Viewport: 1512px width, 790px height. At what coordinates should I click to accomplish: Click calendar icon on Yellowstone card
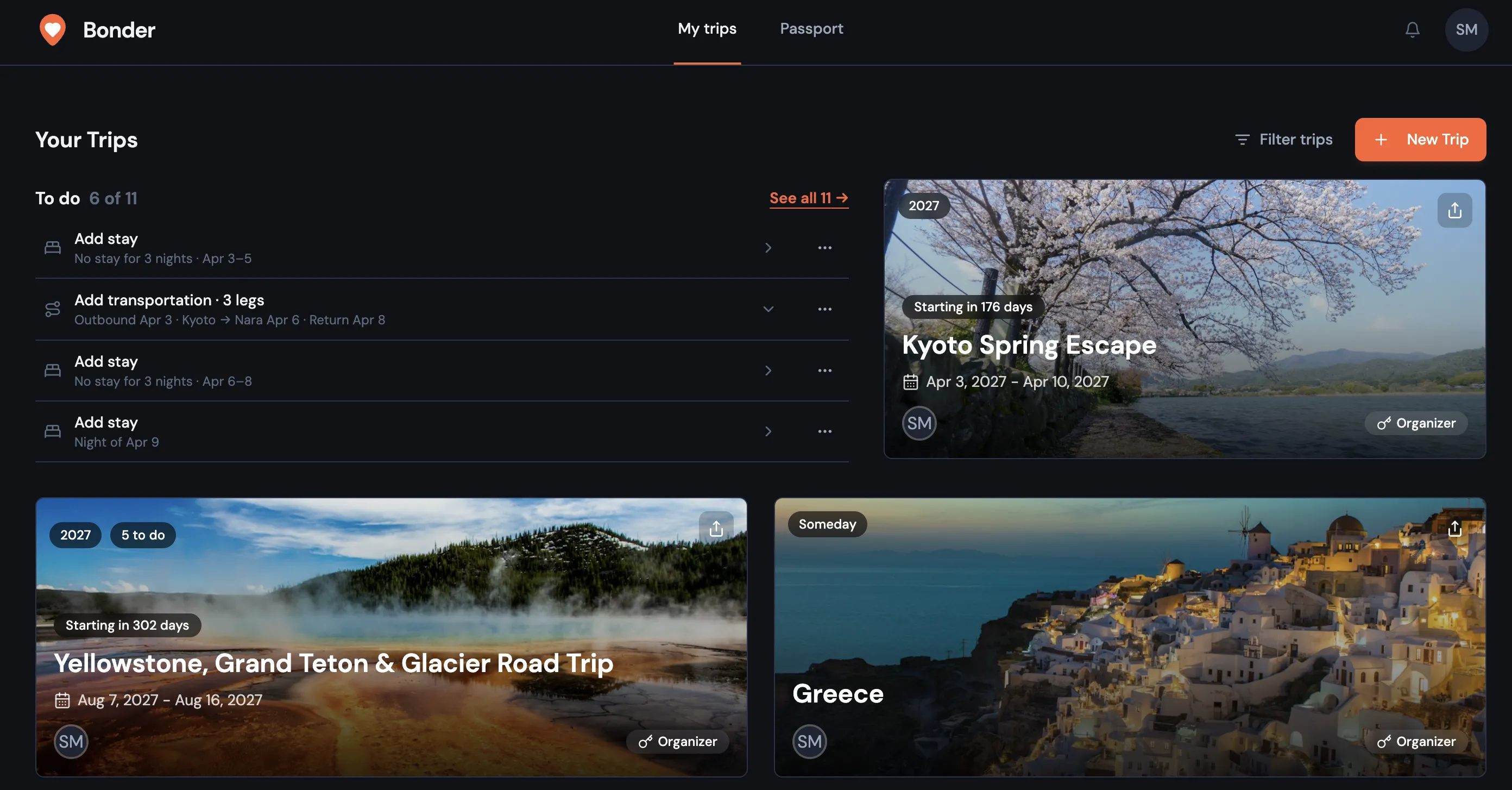(x=62, y=700)
